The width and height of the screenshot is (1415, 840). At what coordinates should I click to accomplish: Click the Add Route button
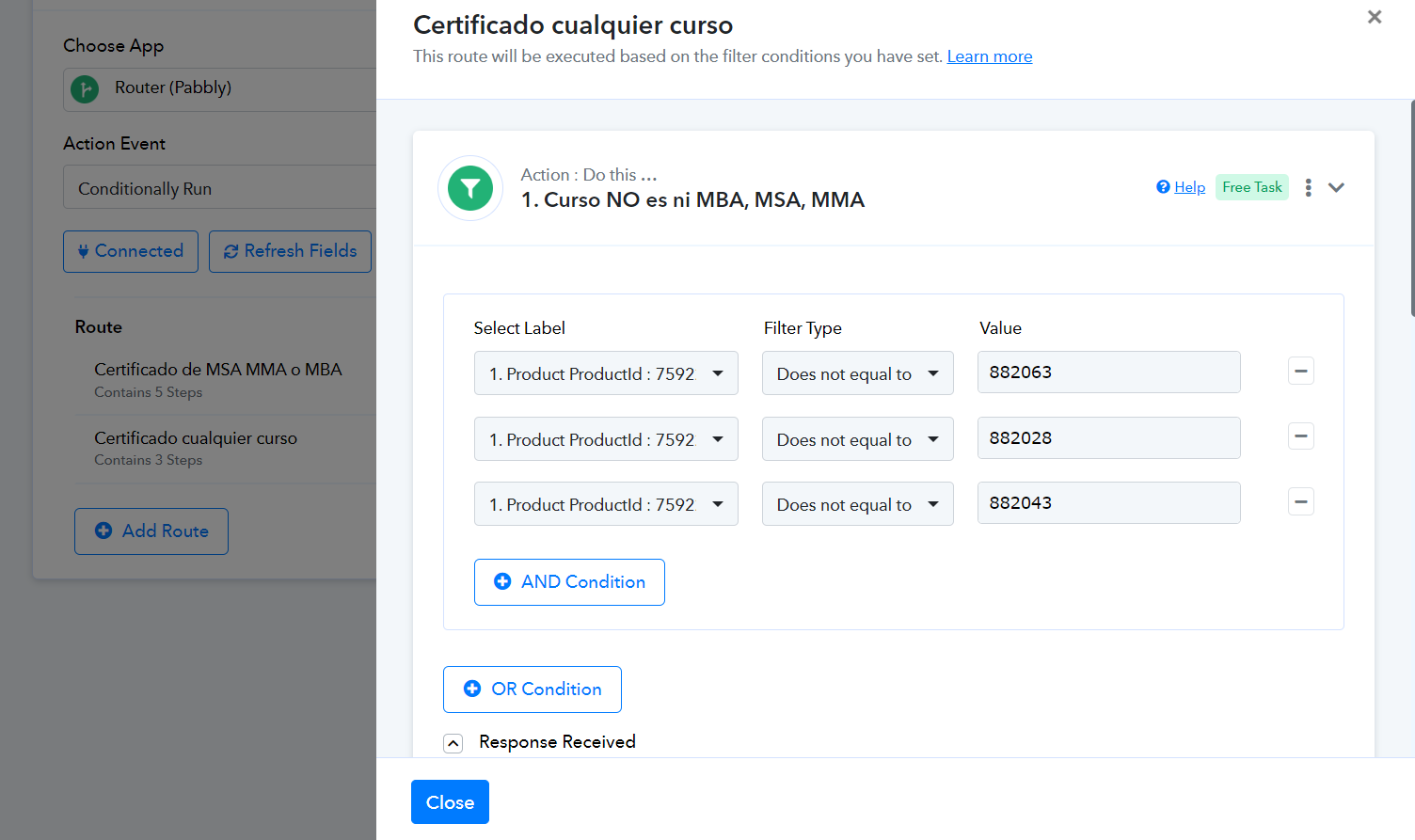coord(151,531)
